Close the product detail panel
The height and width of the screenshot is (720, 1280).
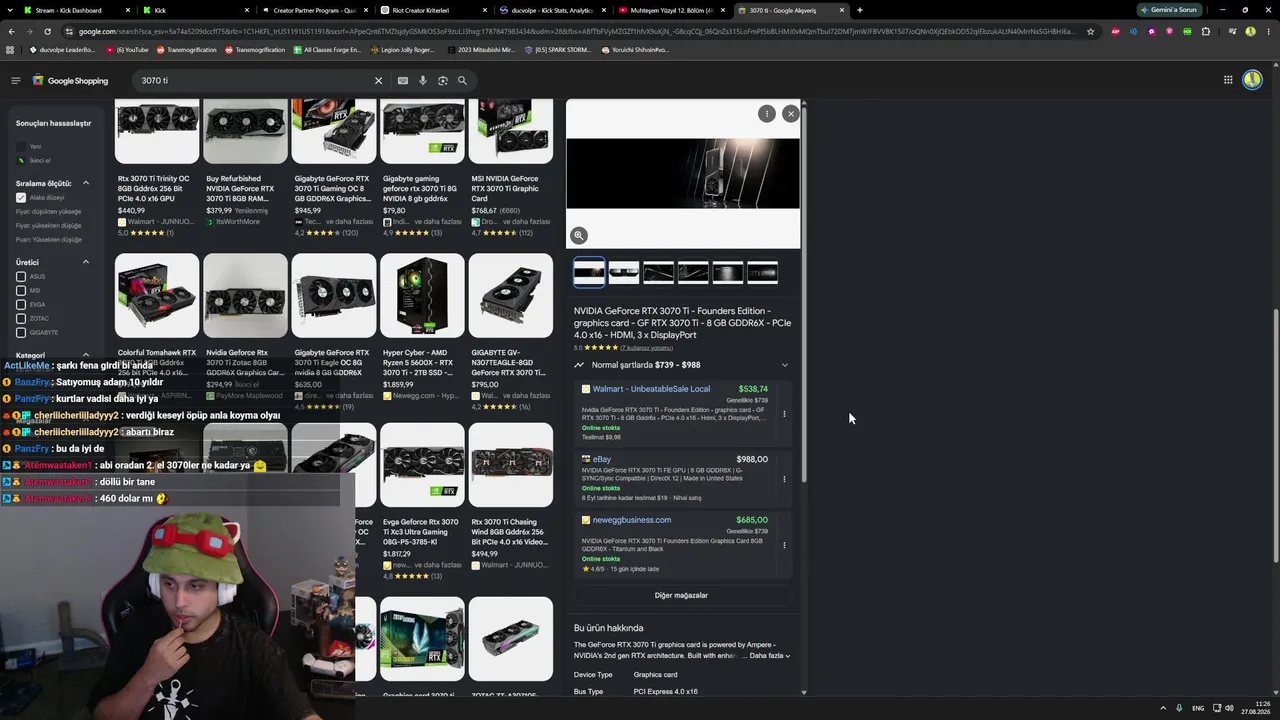(x=790, y=114)
